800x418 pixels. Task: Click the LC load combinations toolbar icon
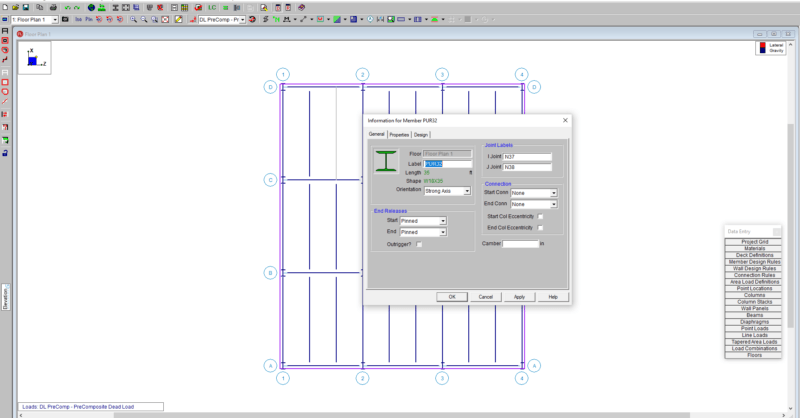tap(212, 7)
